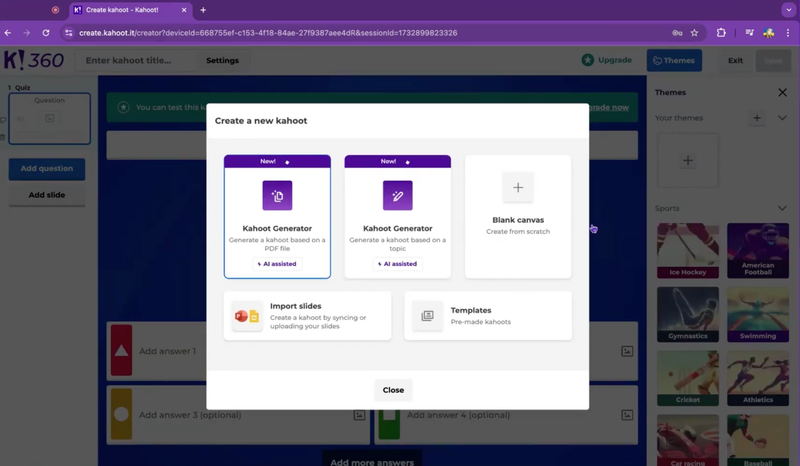Screen dimensions: 800x466
Task: Click the Upgrade button in header
Action: click(x=607, y=60)
